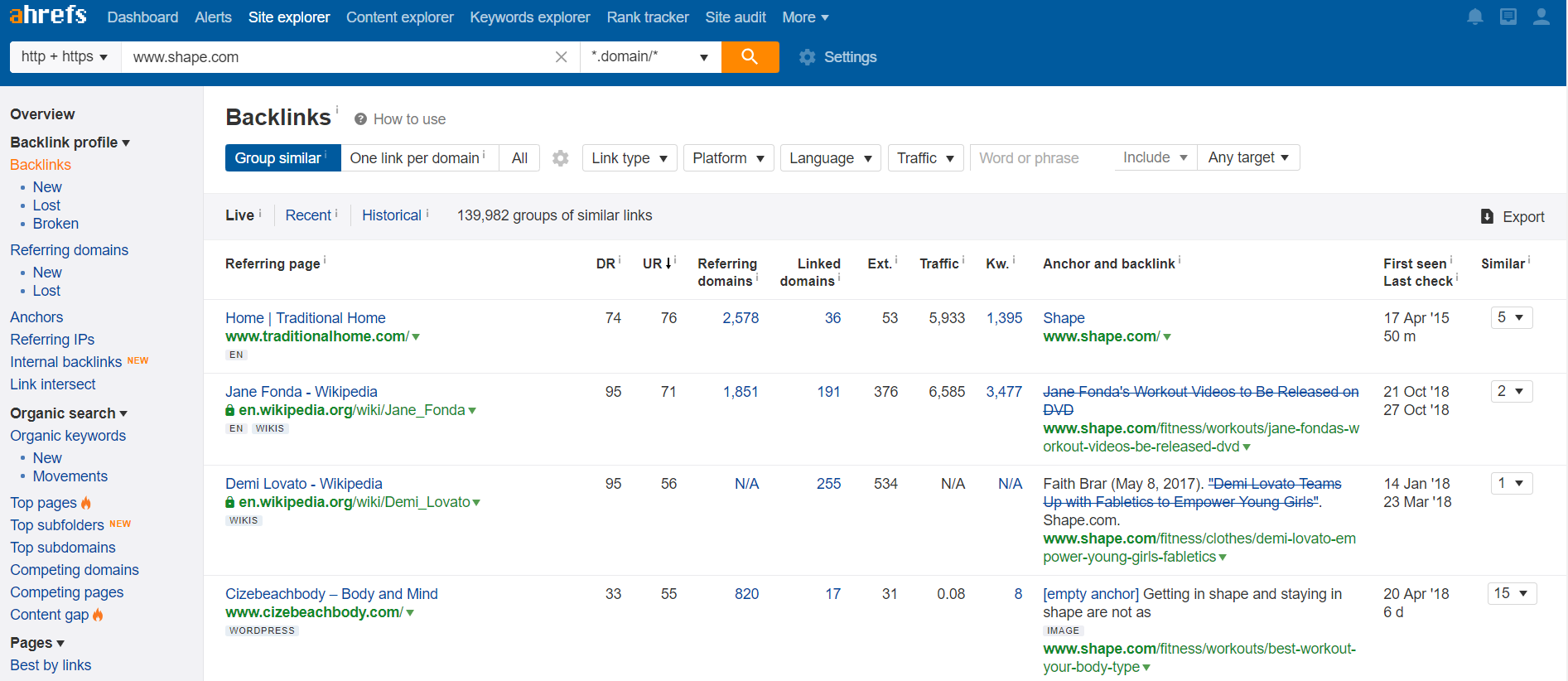Open Internal backlinks in the sidebar

tap(66, 362)
